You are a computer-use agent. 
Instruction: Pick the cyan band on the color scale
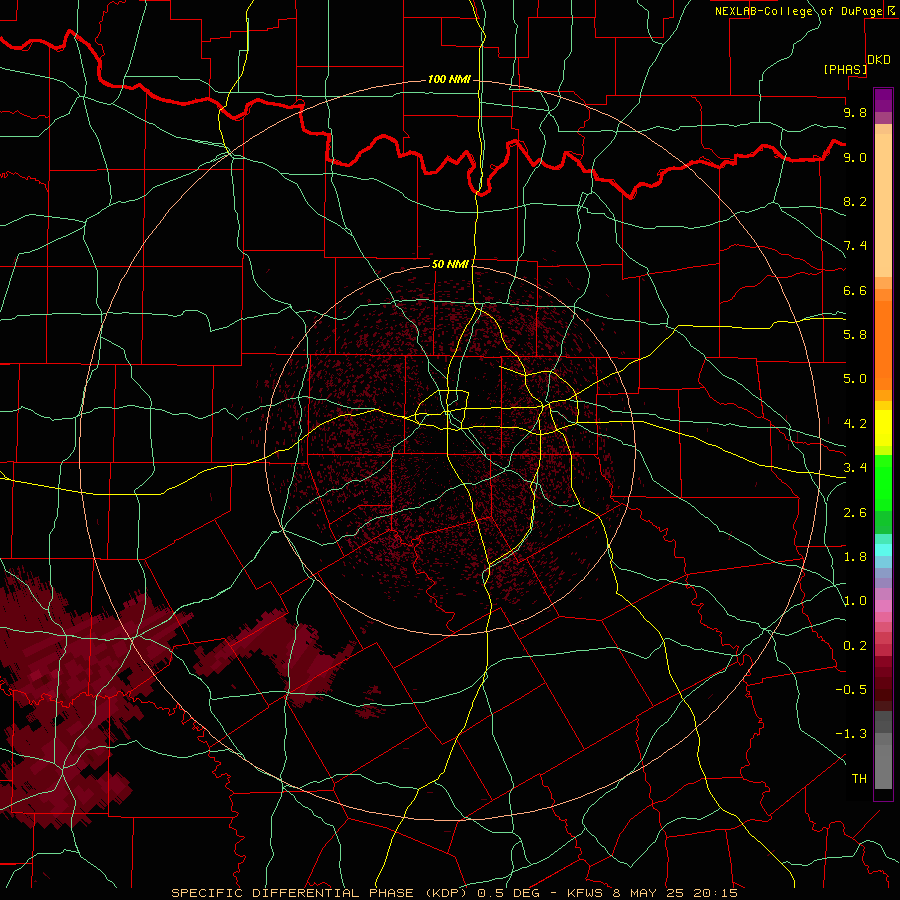[x=883, y=550]
